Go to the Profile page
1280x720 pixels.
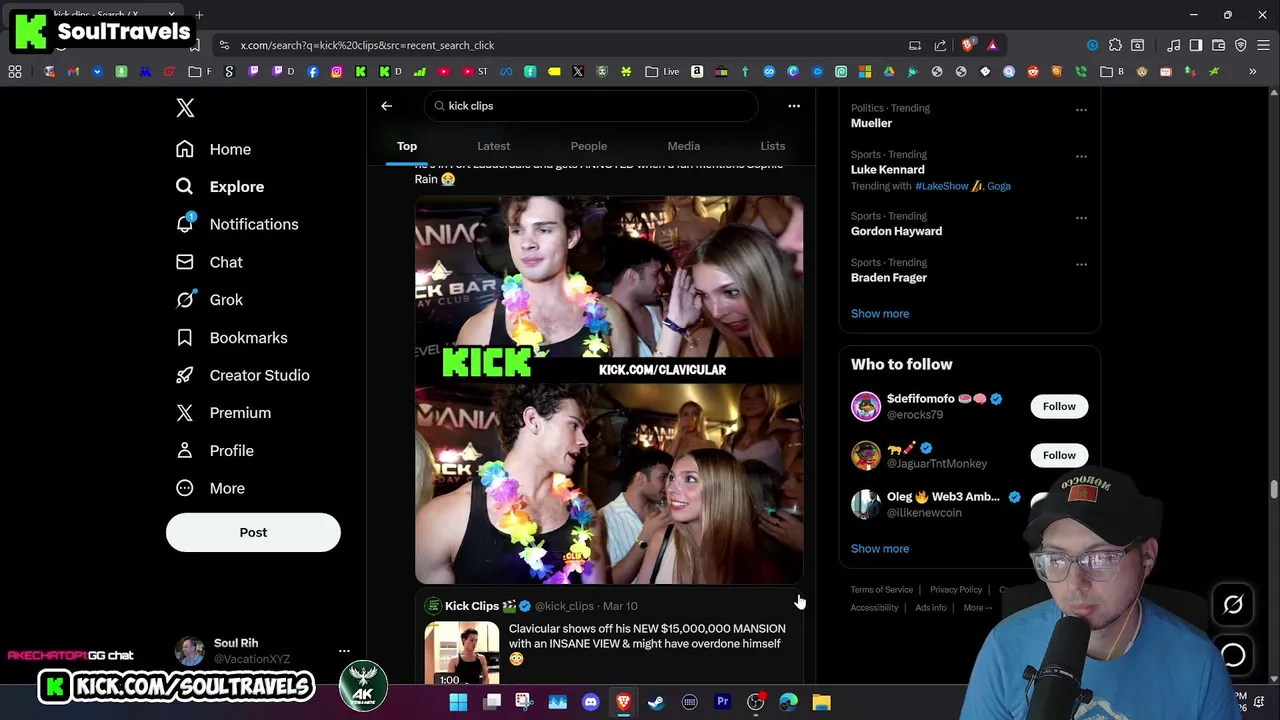coord(214,451)
